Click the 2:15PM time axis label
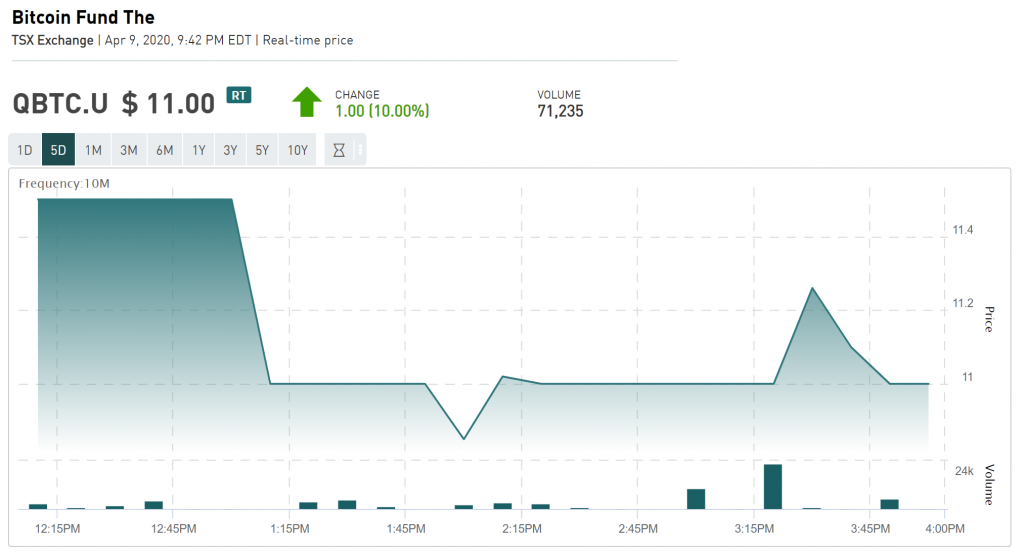The image size is (1024, 554). [x=522, y=529]
